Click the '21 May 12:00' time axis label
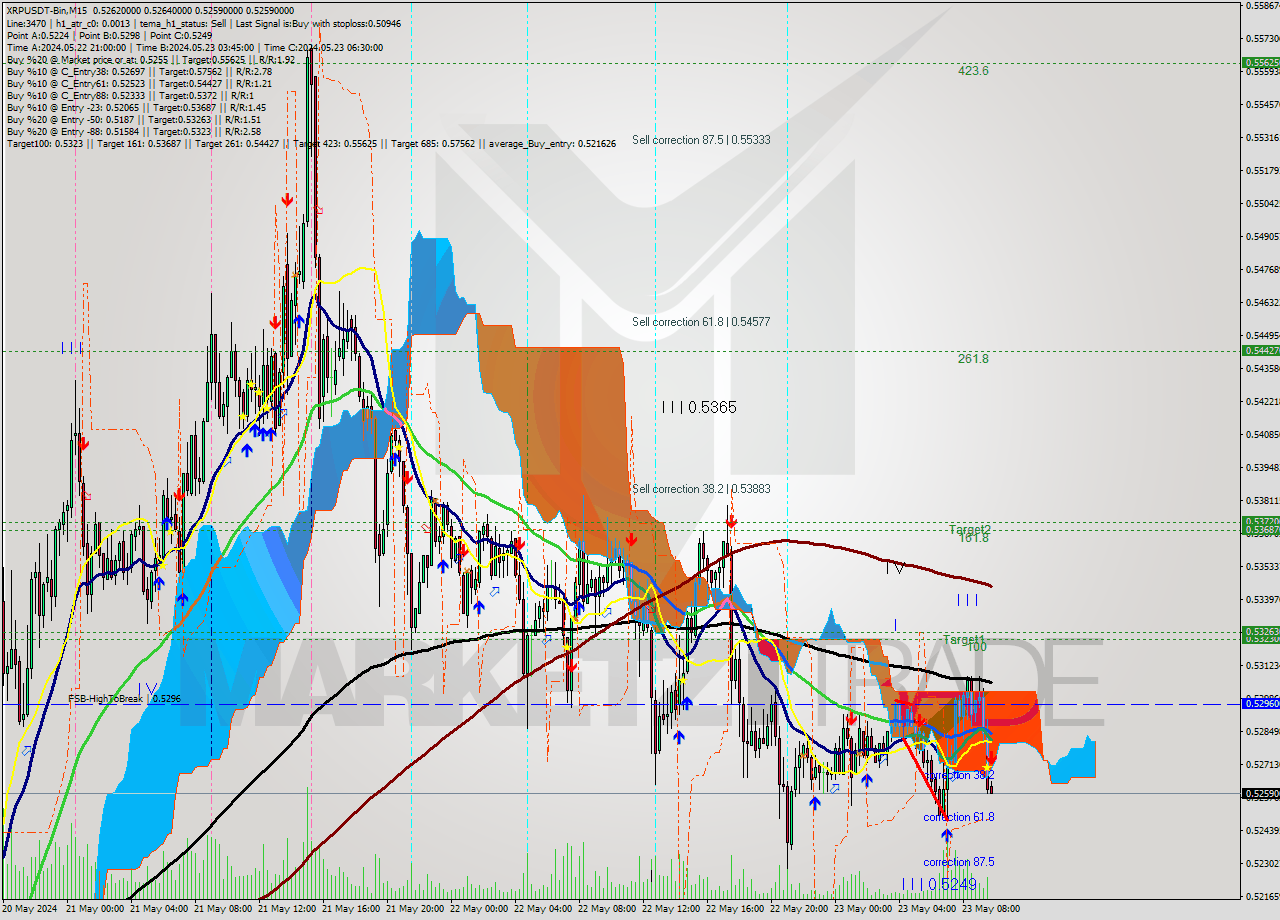 (287, 909)
